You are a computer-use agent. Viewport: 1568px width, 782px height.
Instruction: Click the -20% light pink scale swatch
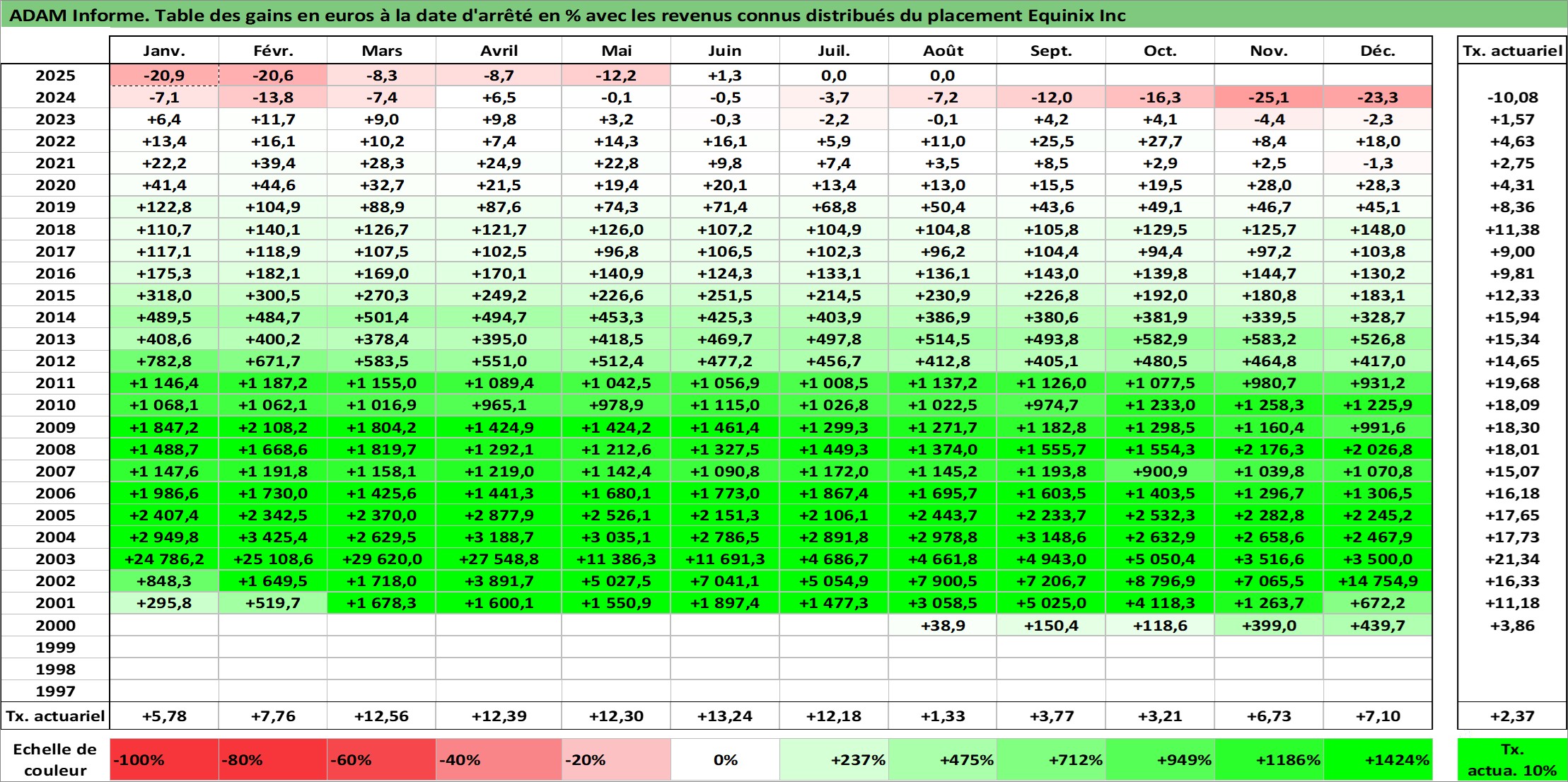tap(617, 760)
